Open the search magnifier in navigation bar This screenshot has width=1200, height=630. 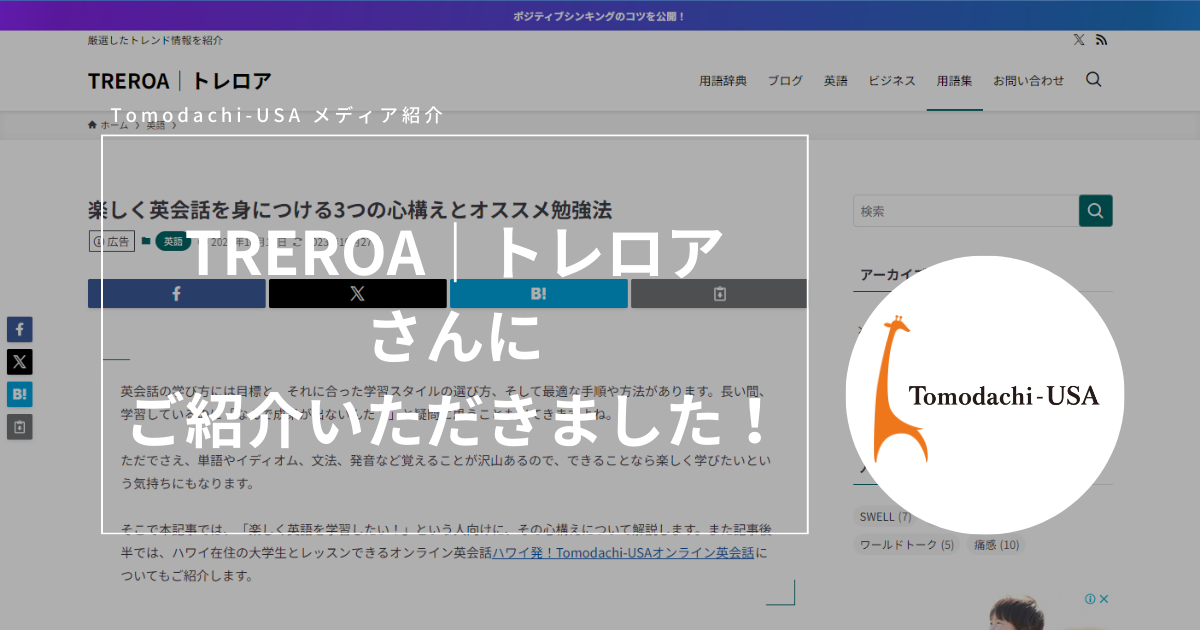(x=1094, y=80)
